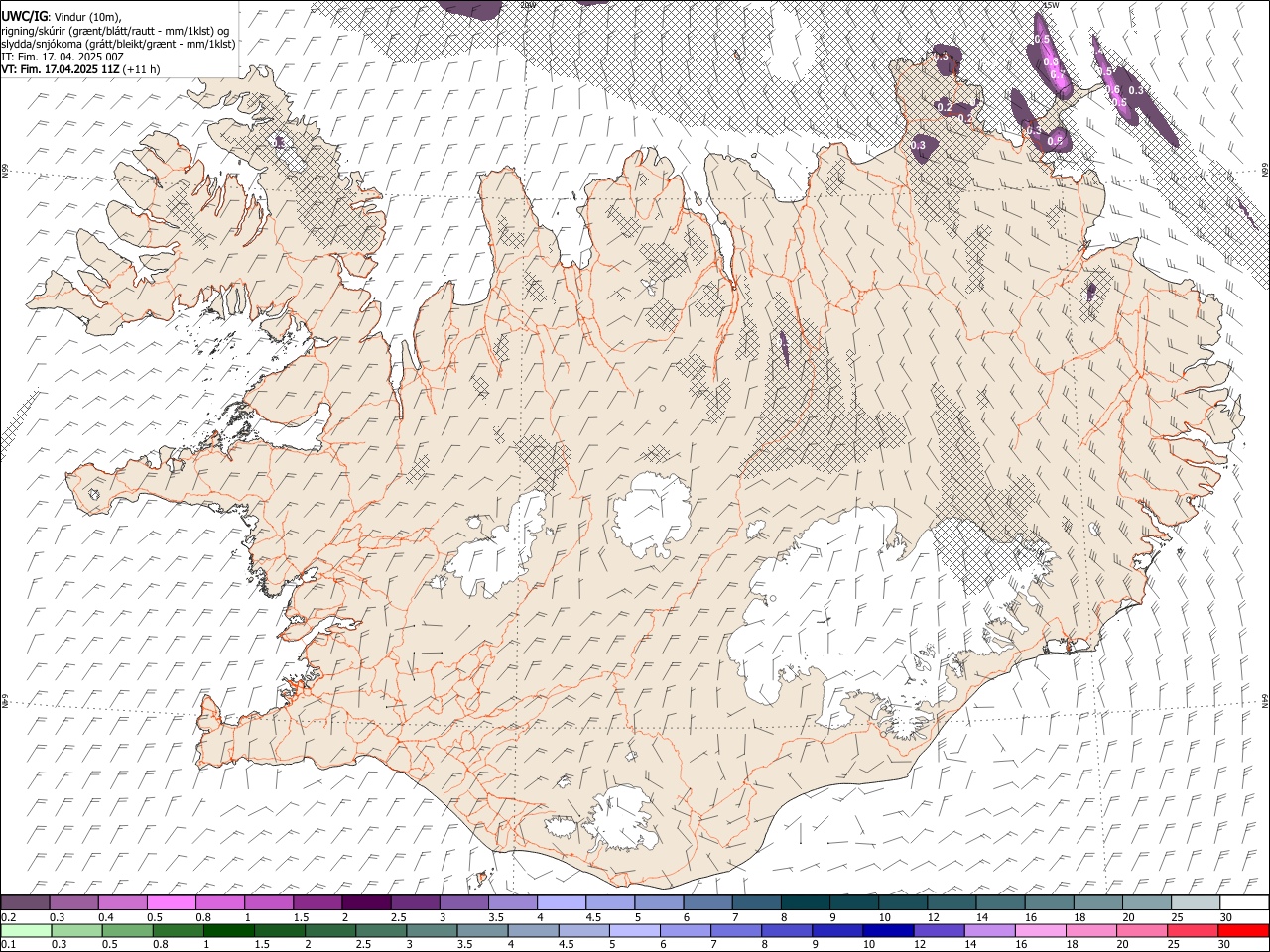Pick the orchid snow-scale swatch labeled 0.4
Screen dimensions: 1270x952
(123, 902)
